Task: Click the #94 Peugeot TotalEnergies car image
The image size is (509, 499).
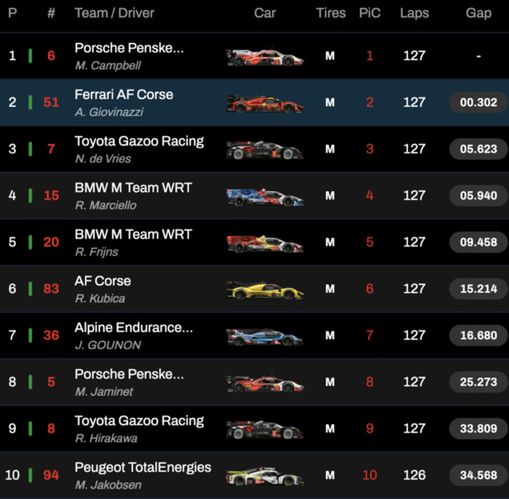Action: pyautogui.click(x=265, y=477)
